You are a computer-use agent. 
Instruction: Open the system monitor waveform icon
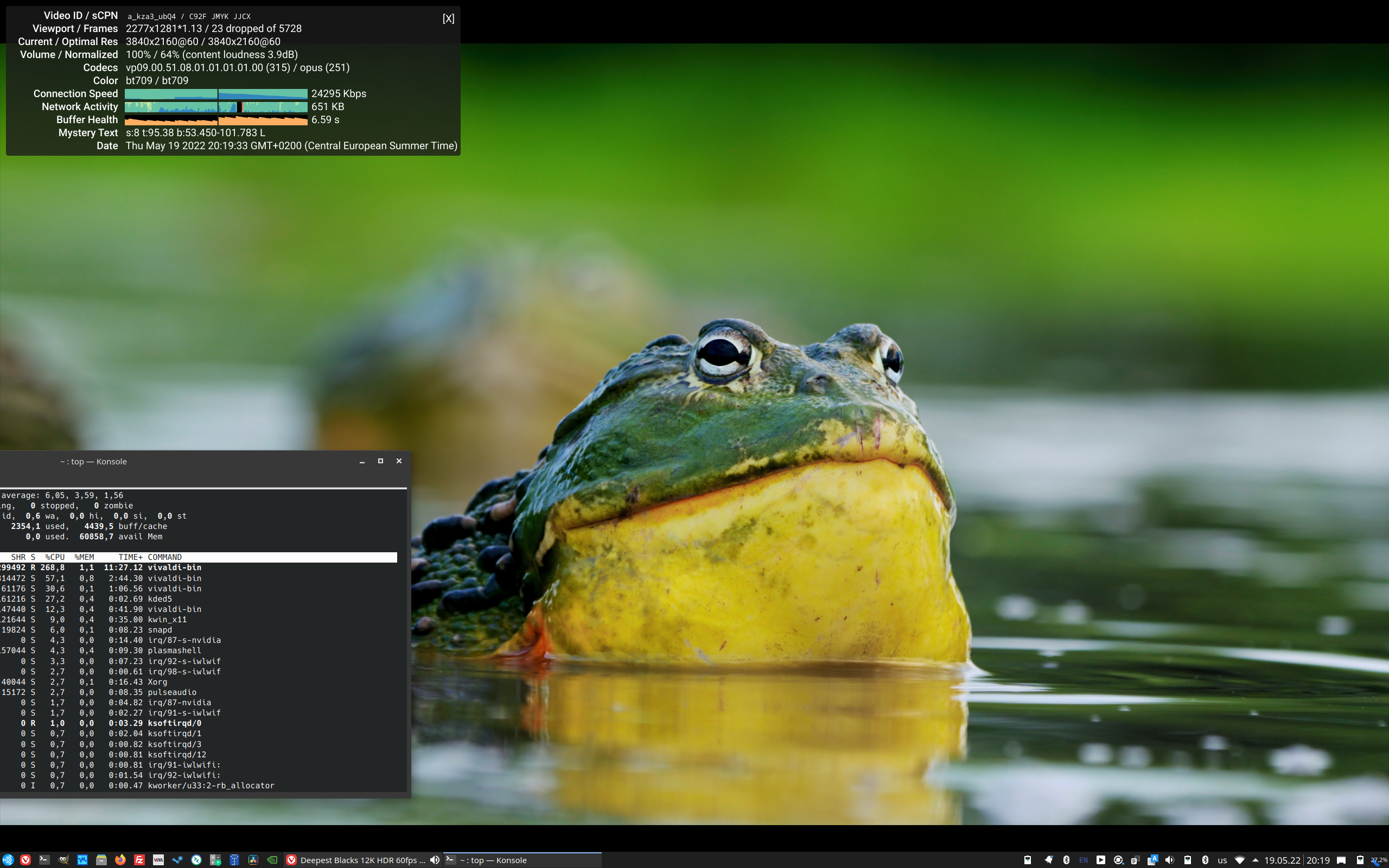pyautogui.click(x=82, y=859)
